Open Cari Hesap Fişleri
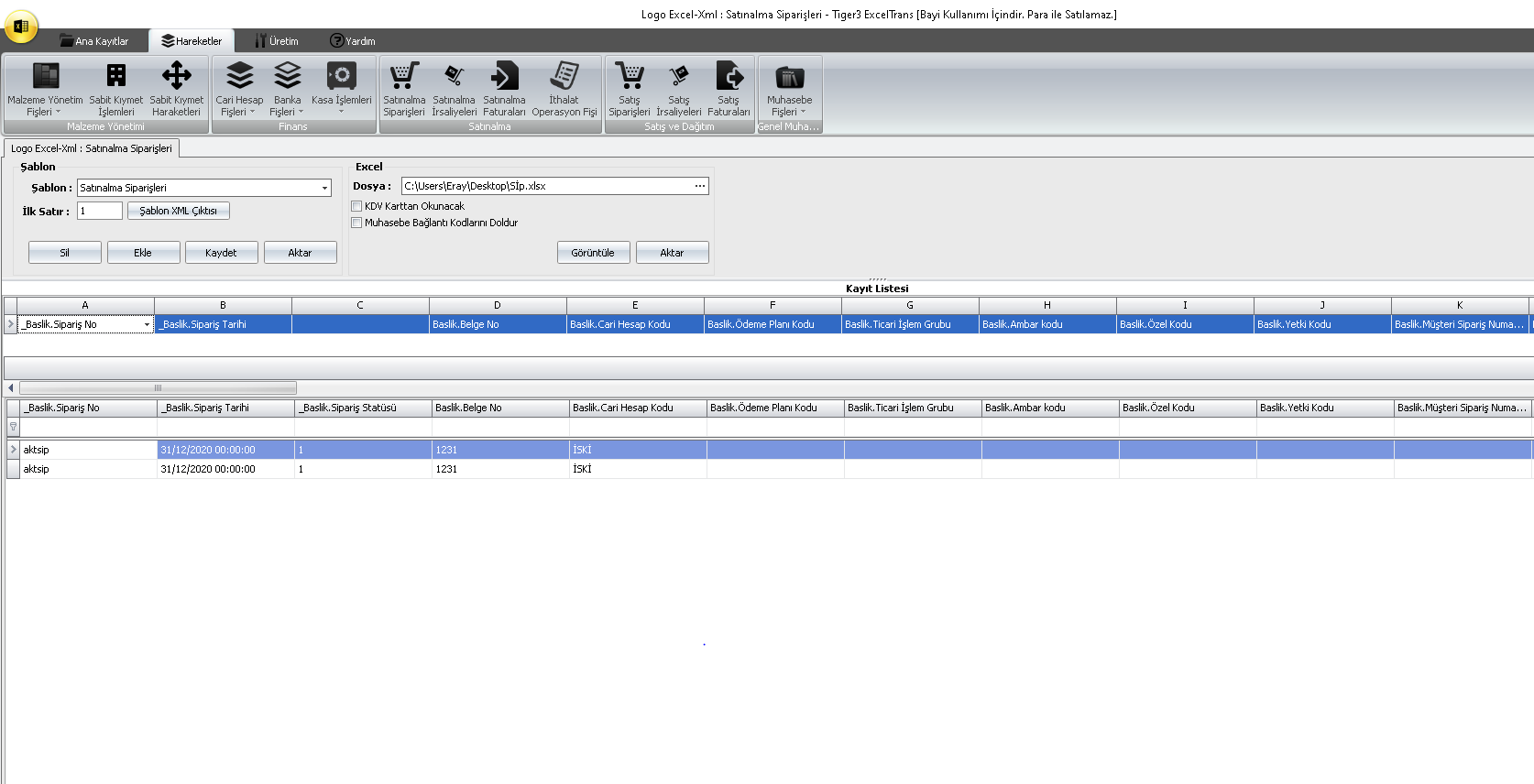Screen dimensions: 1534x784 click(x=239, y=89)
